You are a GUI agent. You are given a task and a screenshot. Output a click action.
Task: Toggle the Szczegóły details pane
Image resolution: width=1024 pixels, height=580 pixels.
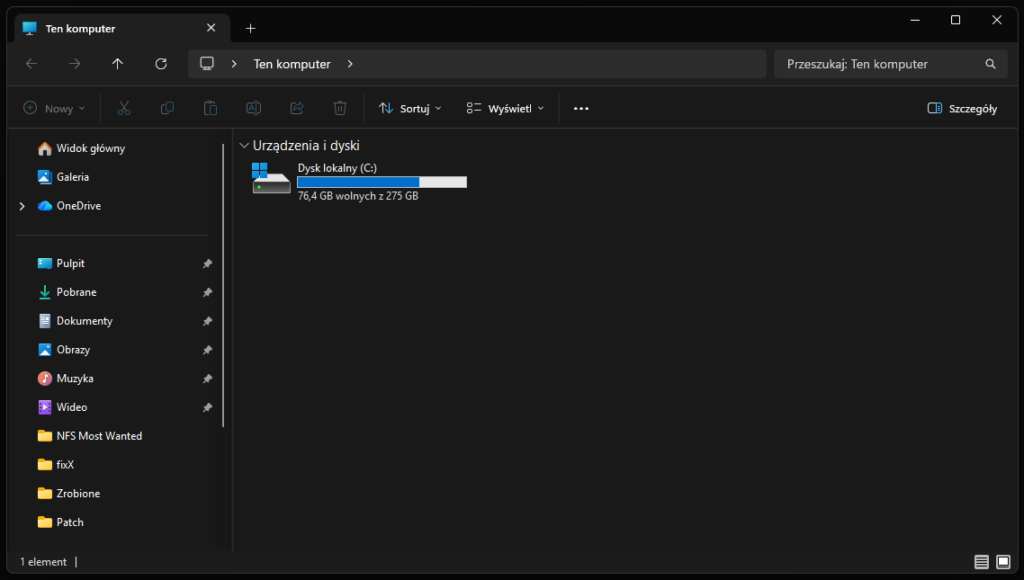coord(962,108)
